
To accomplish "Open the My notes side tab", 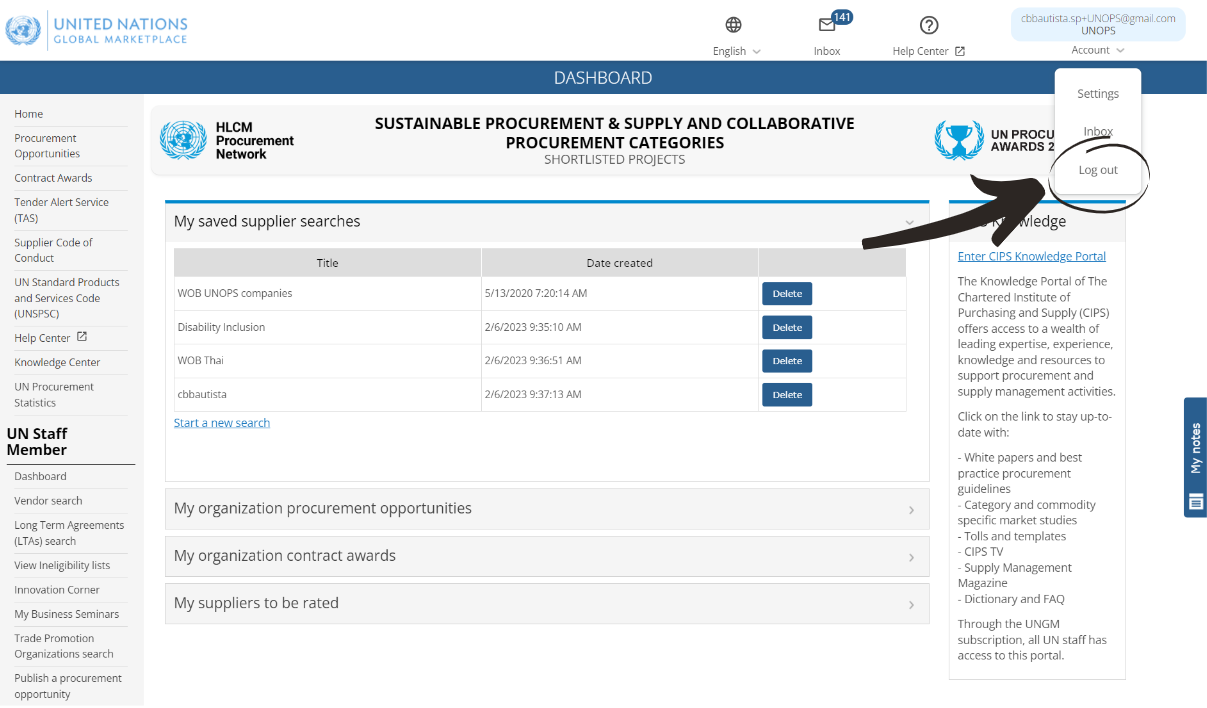I will coord(1195,457).
